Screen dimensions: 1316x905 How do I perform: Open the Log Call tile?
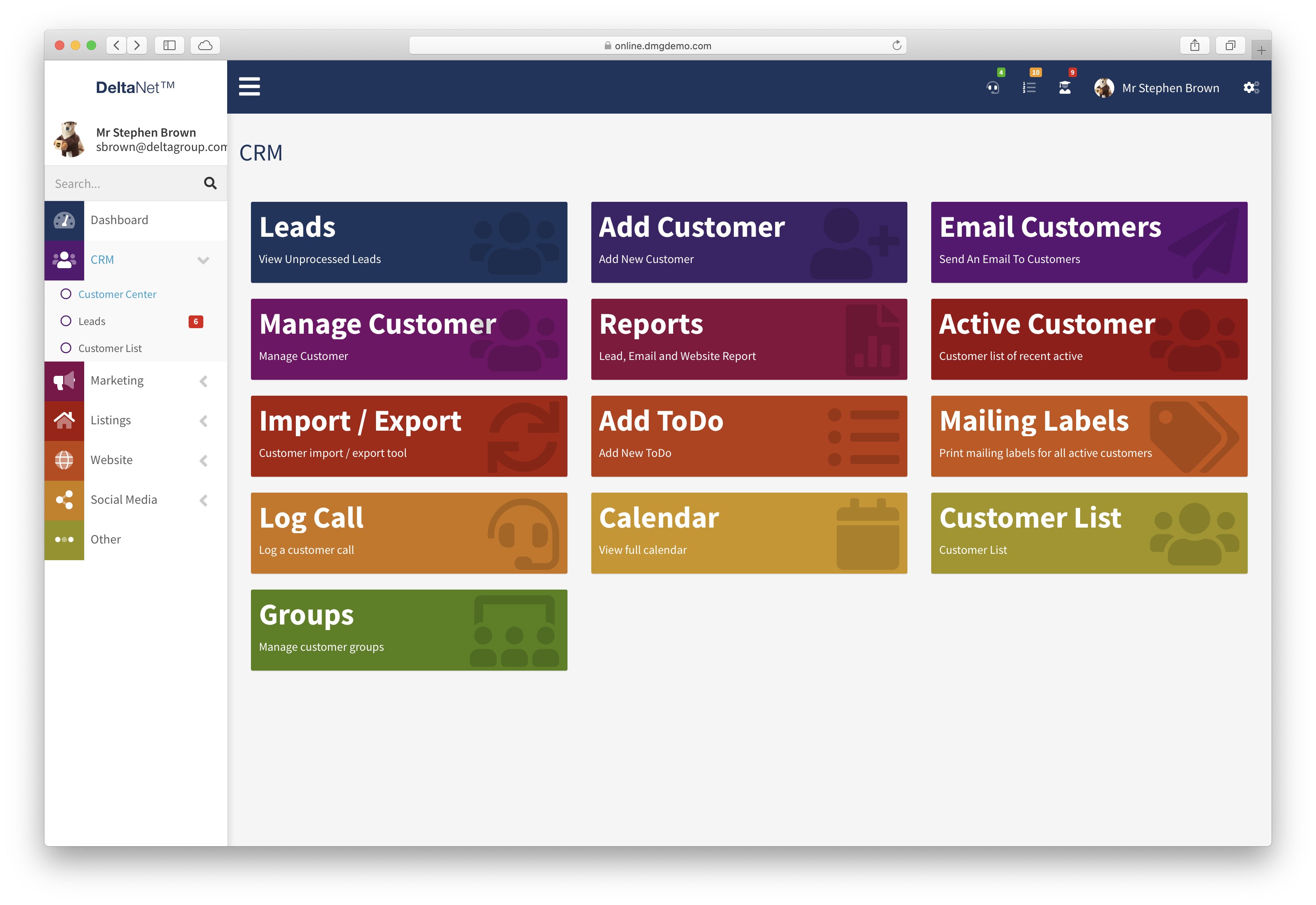(x=409, y=532)
